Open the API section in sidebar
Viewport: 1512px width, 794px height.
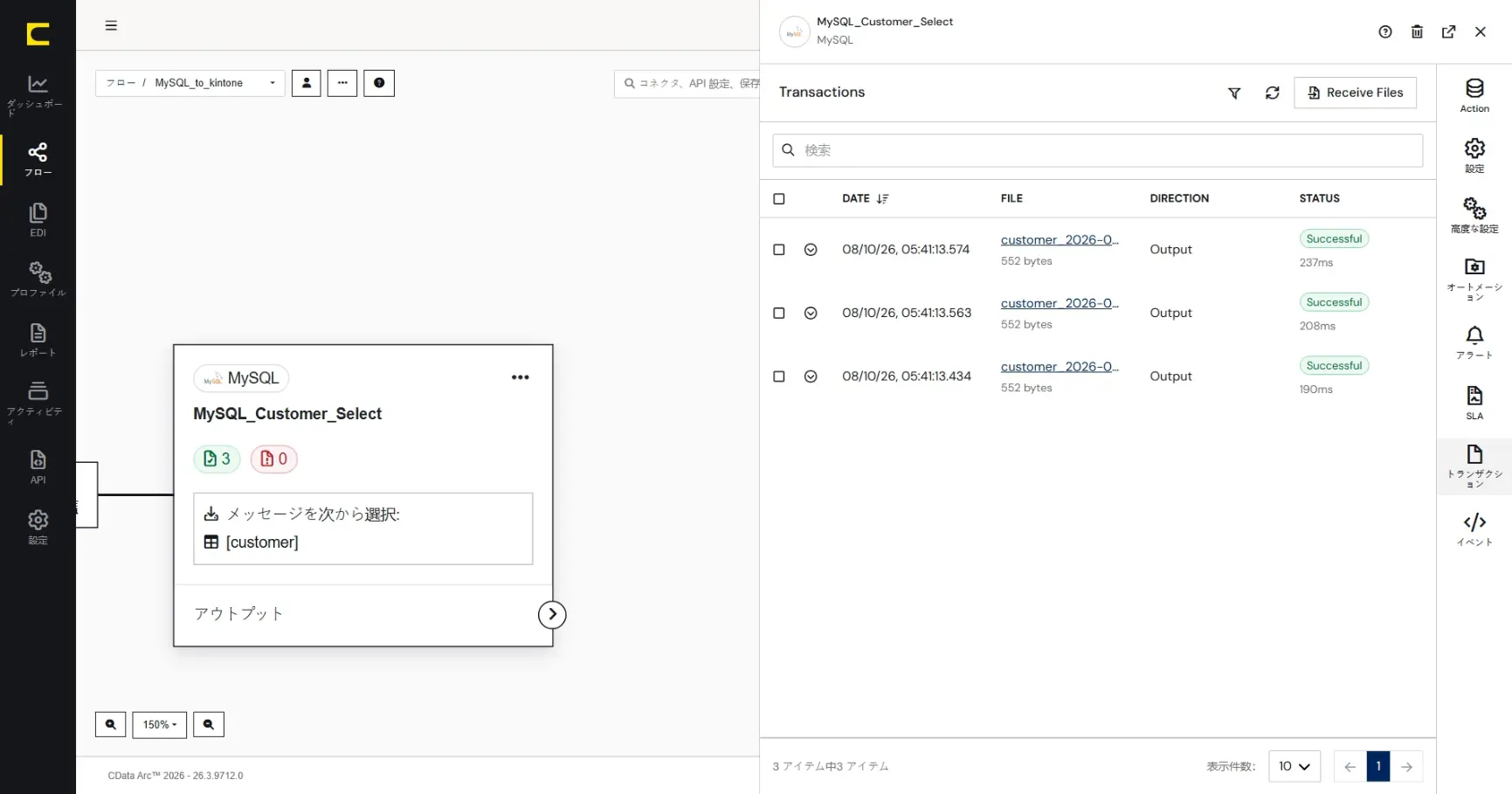coord(38,466)
